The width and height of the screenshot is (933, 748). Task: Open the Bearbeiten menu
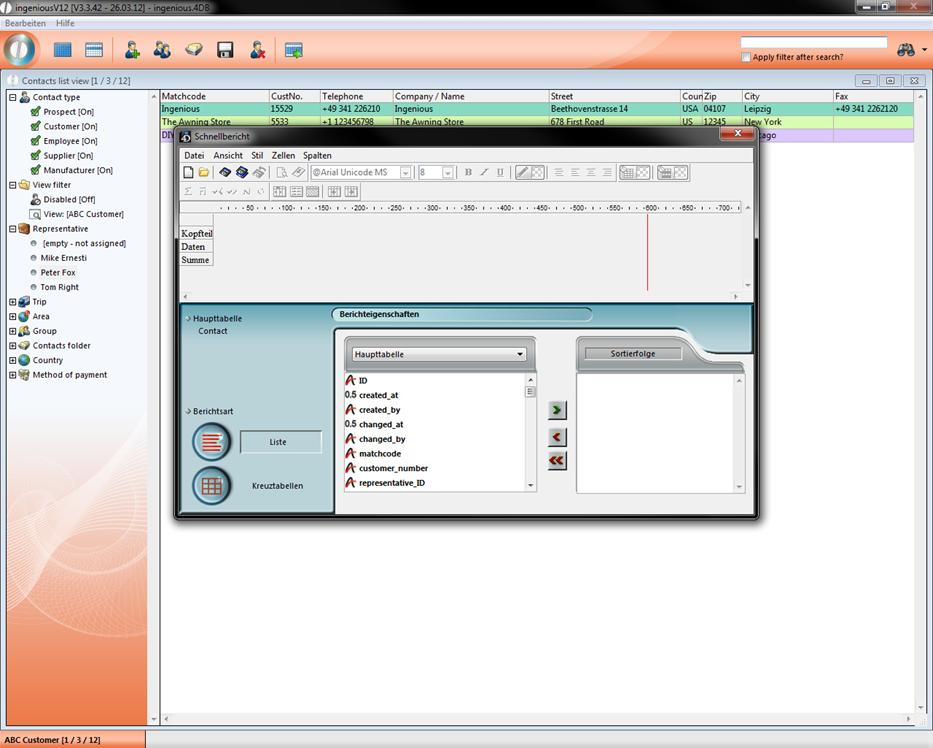pyautogui.click(x=25, y=23)
